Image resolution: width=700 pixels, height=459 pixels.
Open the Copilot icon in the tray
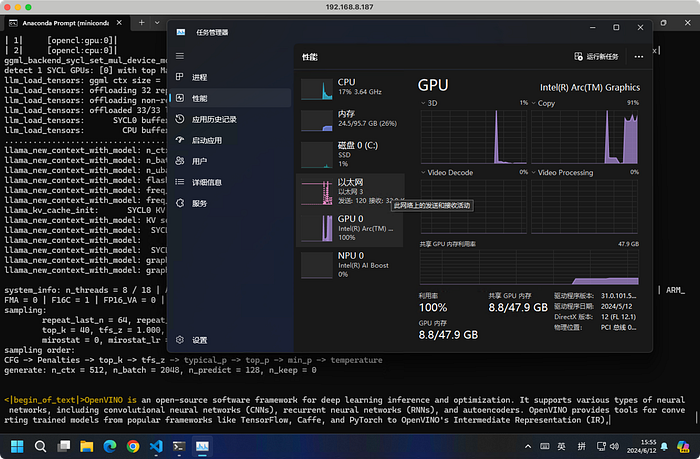tap(683, 446)
